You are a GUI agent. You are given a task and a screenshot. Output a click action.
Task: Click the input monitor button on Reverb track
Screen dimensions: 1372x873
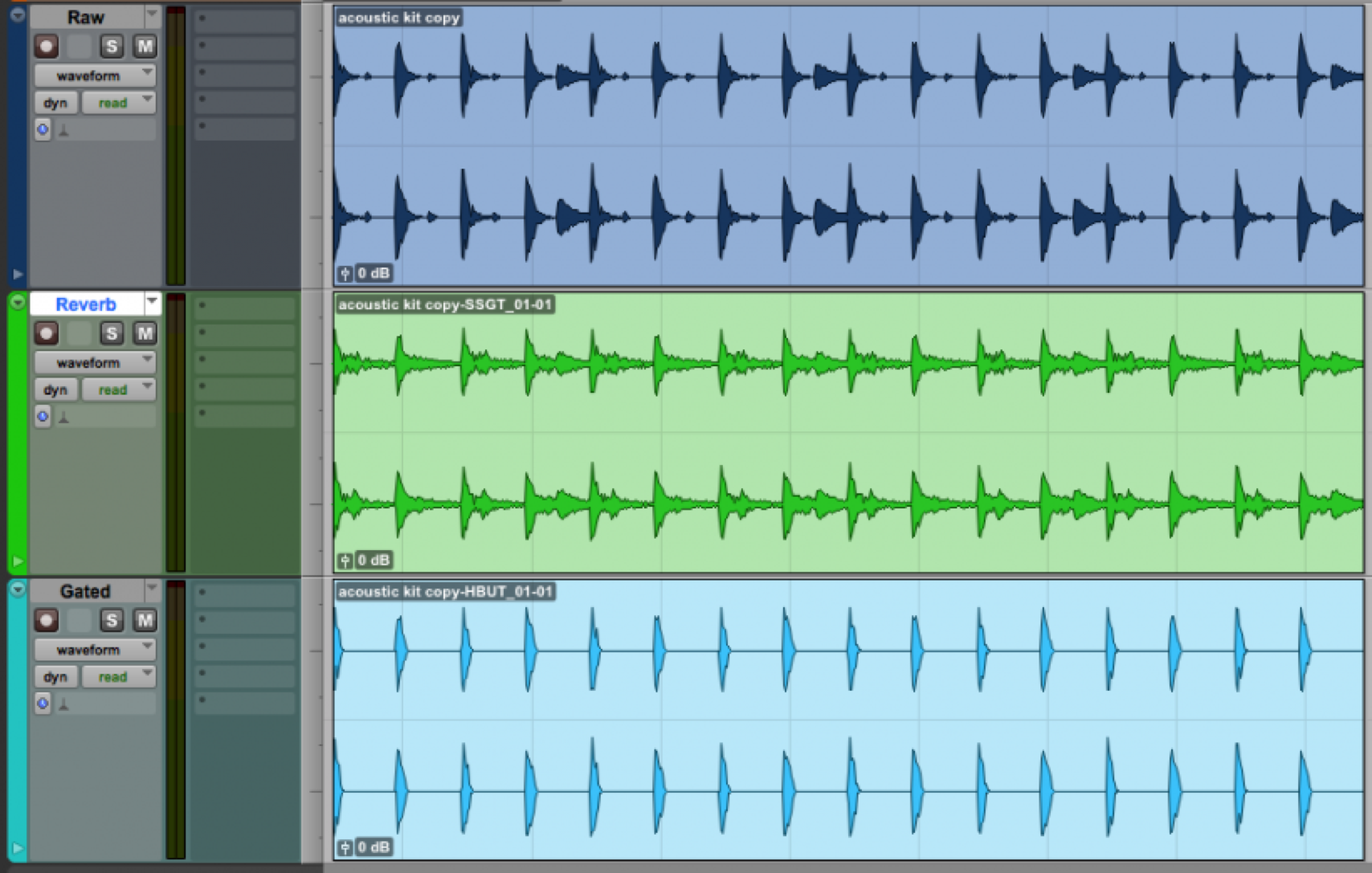[x=79, y=333]
